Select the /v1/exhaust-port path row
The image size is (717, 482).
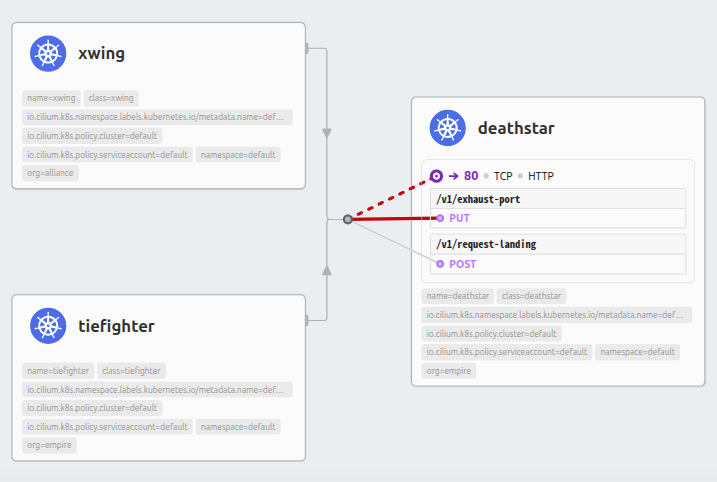coord(558,199)
